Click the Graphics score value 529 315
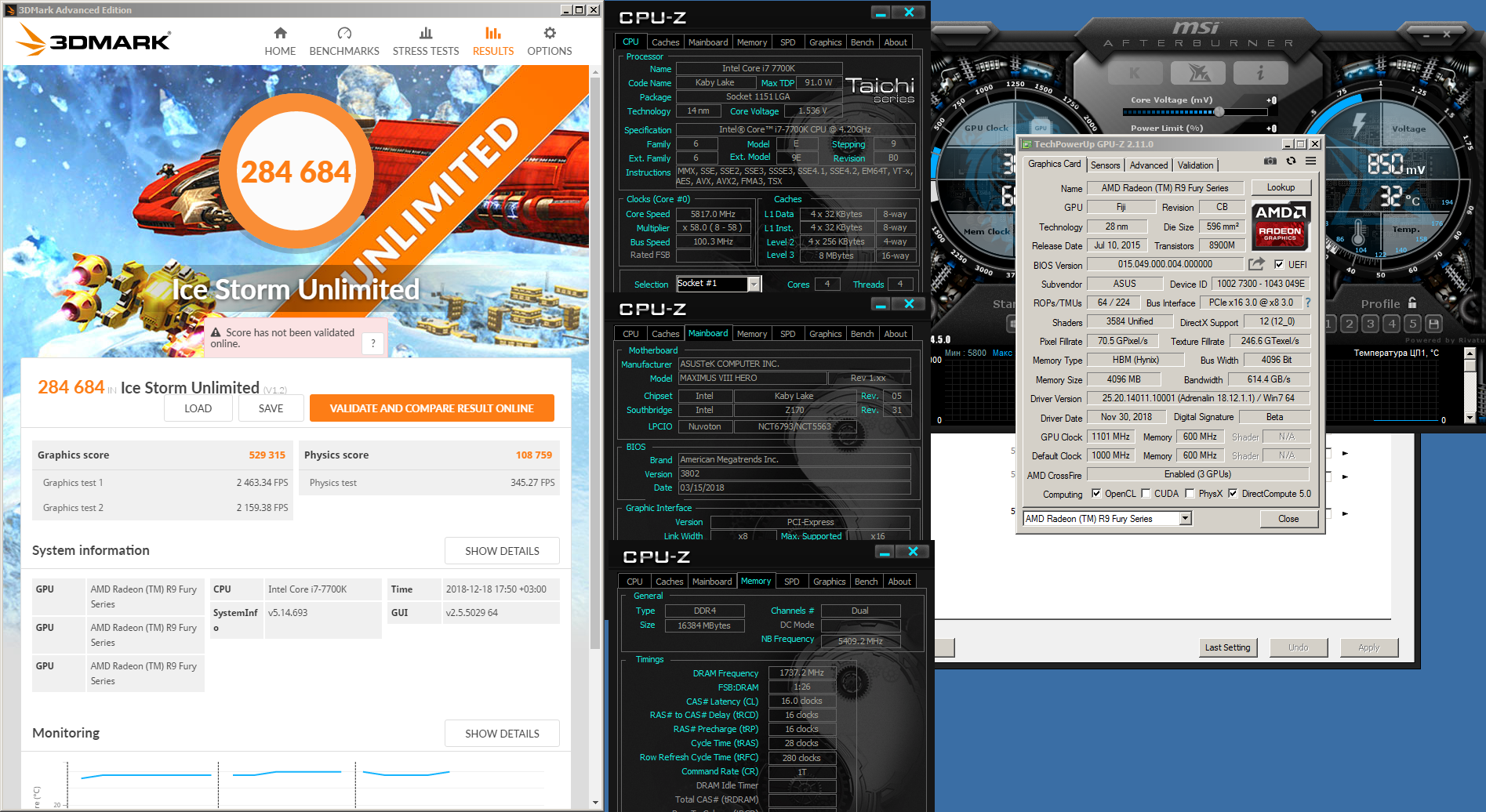This screenshot has width=1486, height=812. (x=267, y=455)
